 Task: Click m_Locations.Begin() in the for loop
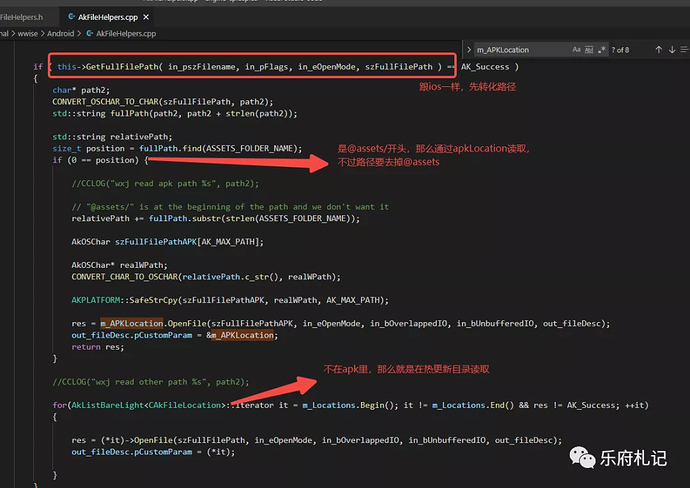tap(350, 405)
